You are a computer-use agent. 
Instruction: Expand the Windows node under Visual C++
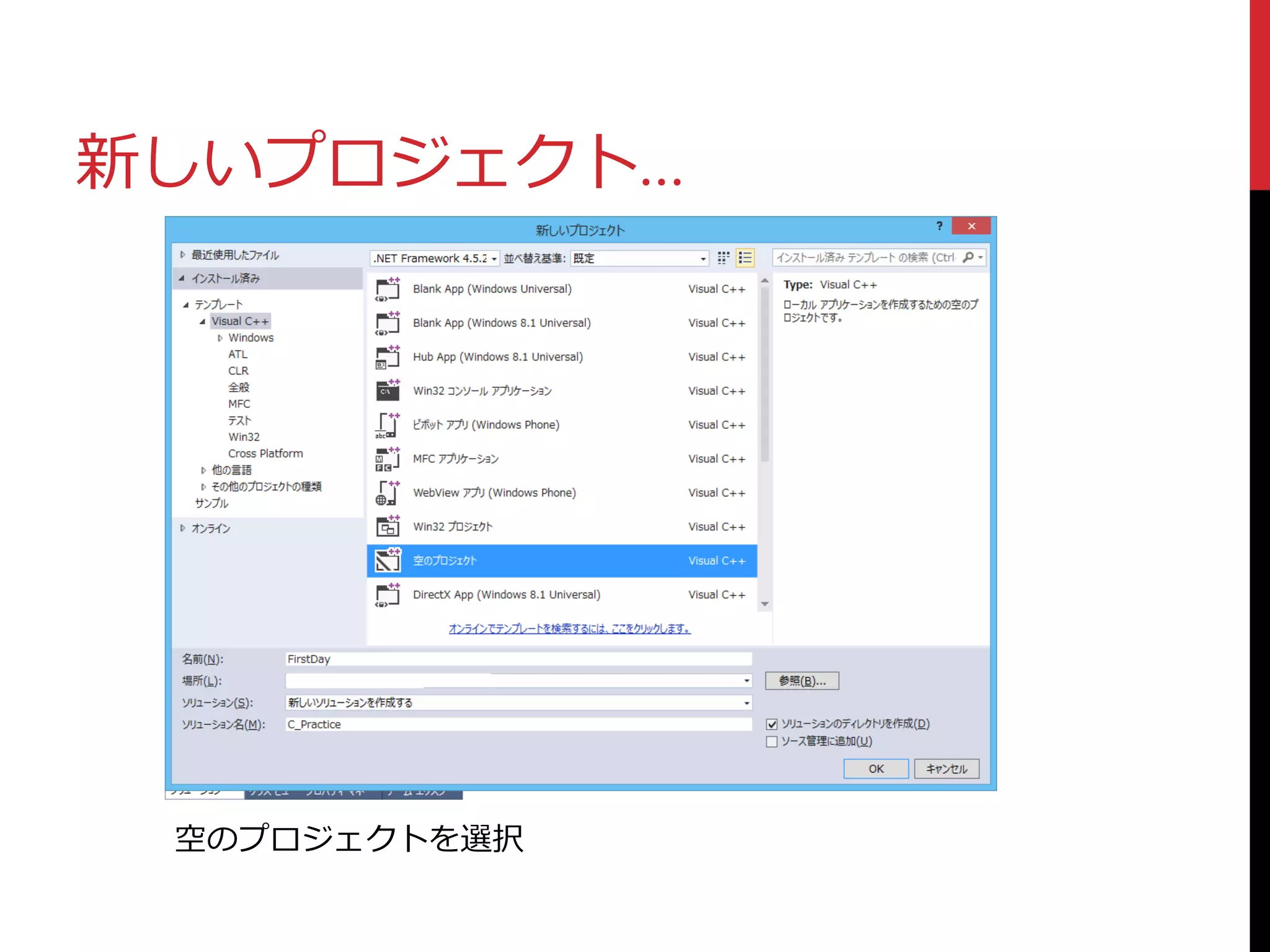[x=220, y=338]
